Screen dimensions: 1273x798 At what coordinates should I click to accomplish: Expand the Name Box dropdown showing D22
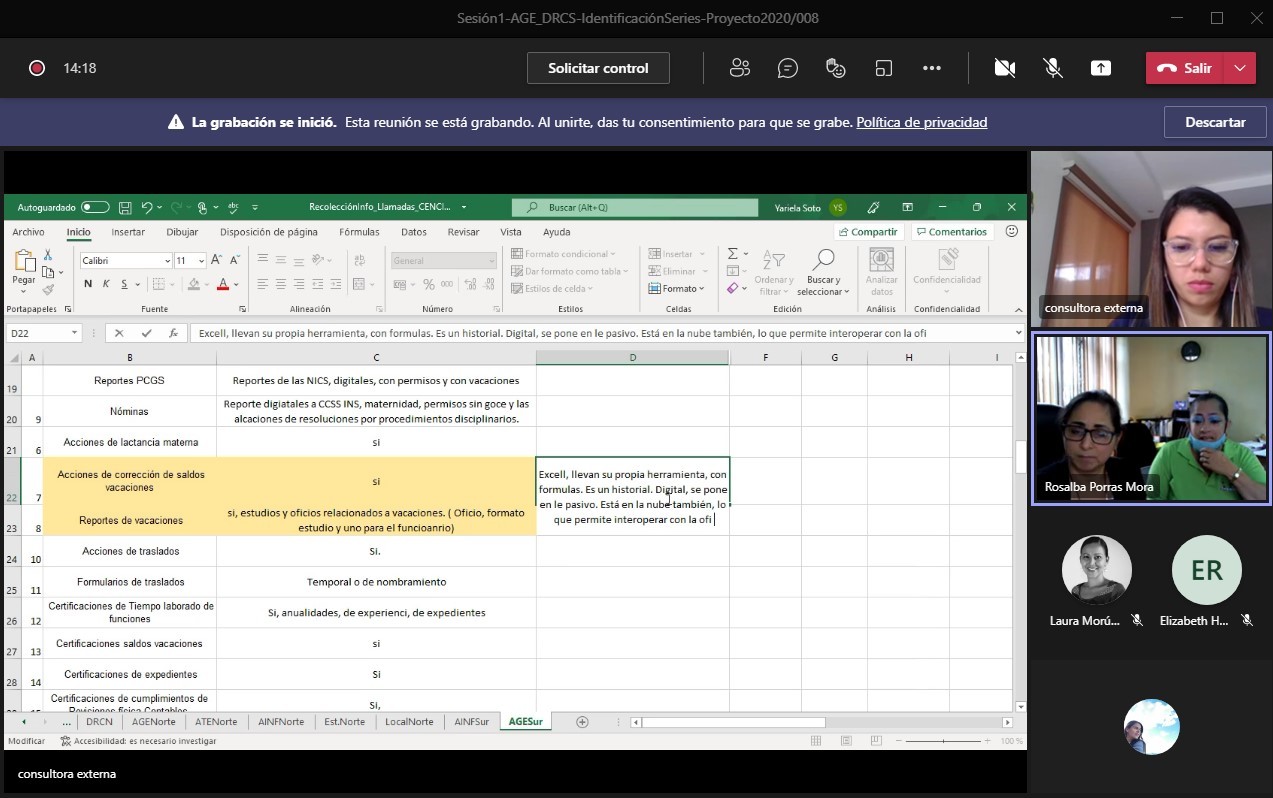click(75, 334)
